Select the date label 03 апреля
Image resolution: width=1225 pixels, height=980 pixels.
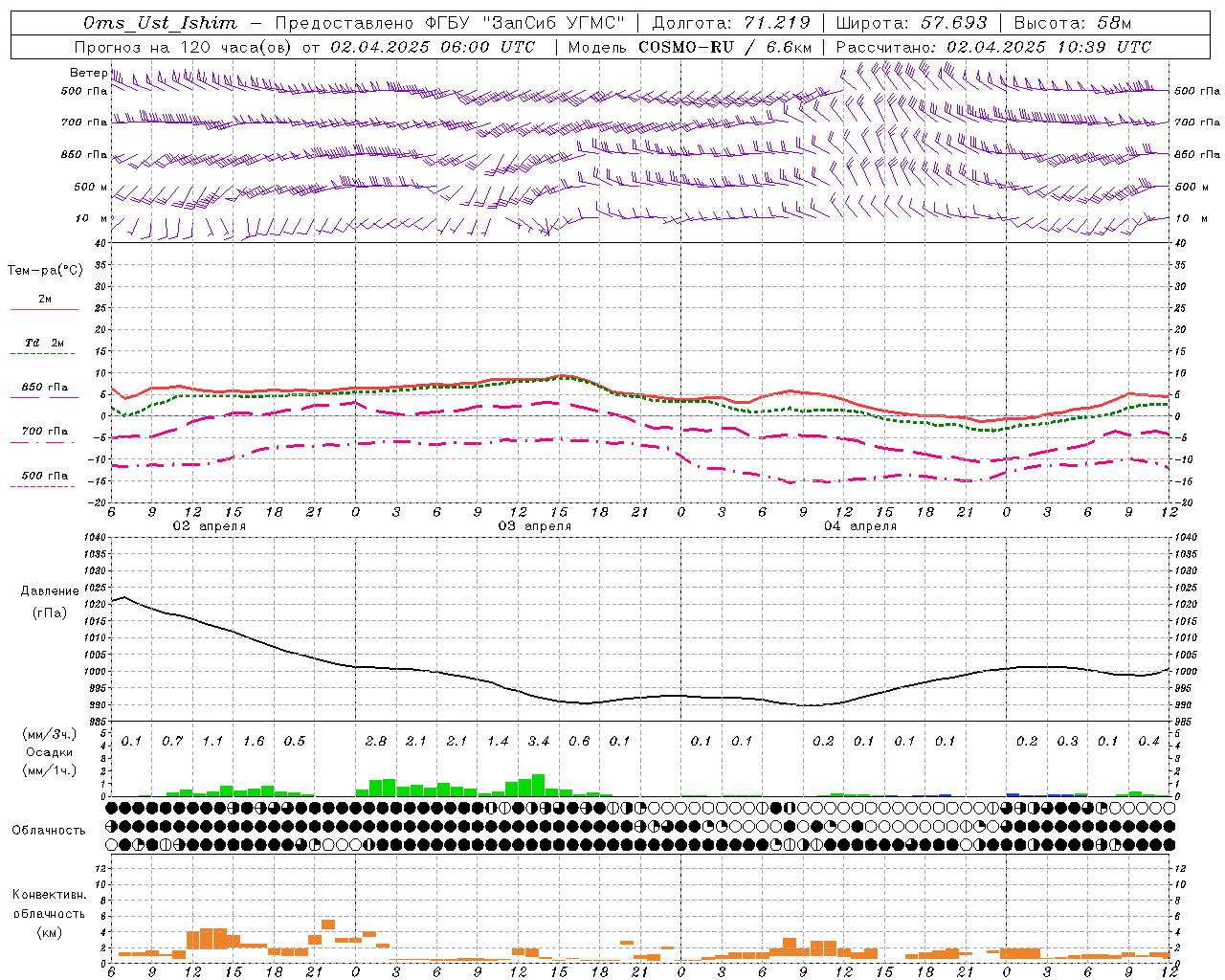(534, 526)
